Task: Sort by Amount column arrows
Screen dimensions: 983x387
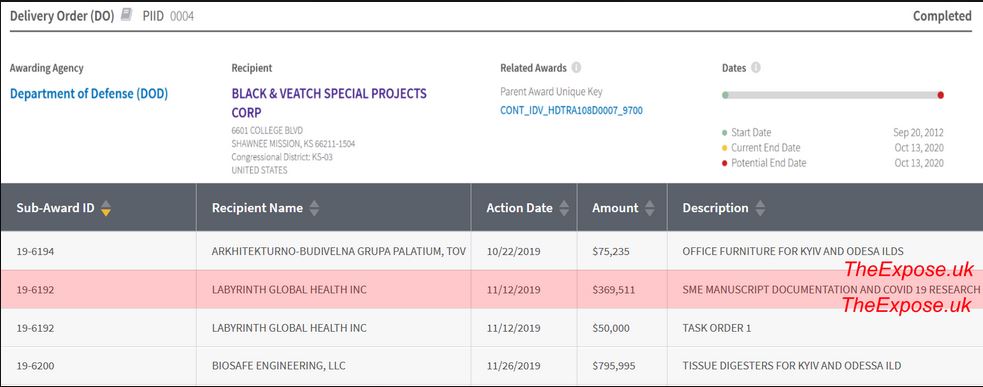Action: point(649,208)
